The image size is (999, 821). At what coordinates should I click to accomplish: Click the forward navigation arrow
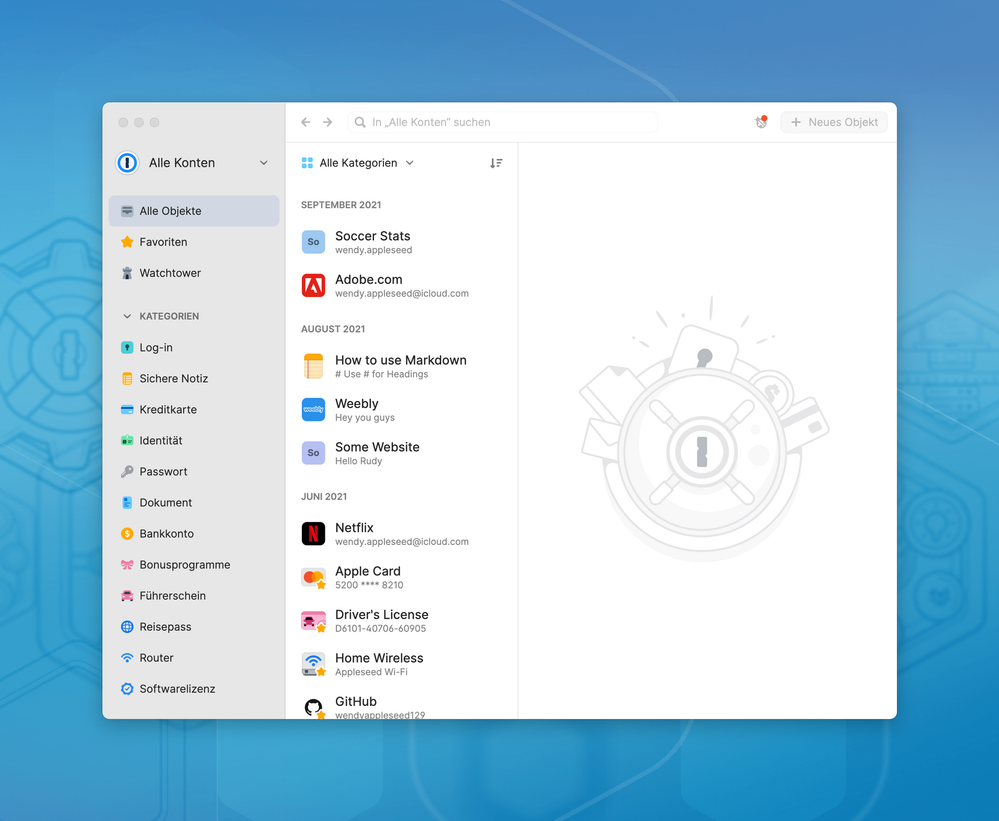click(x=327, y=122)
